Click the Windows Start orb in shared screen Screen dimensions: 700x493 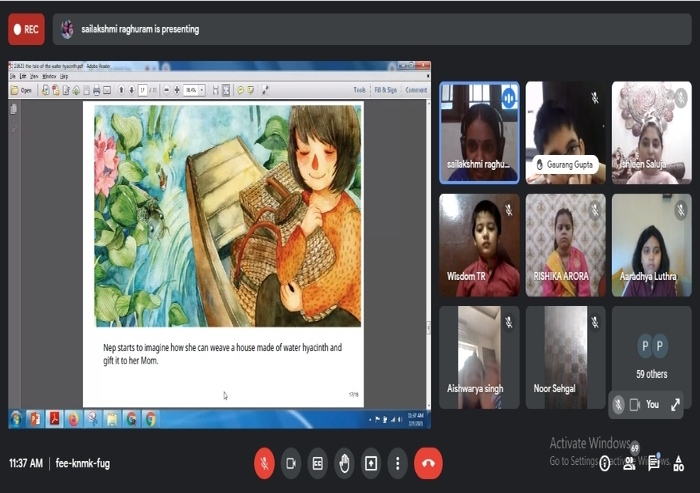click(16, 419)
